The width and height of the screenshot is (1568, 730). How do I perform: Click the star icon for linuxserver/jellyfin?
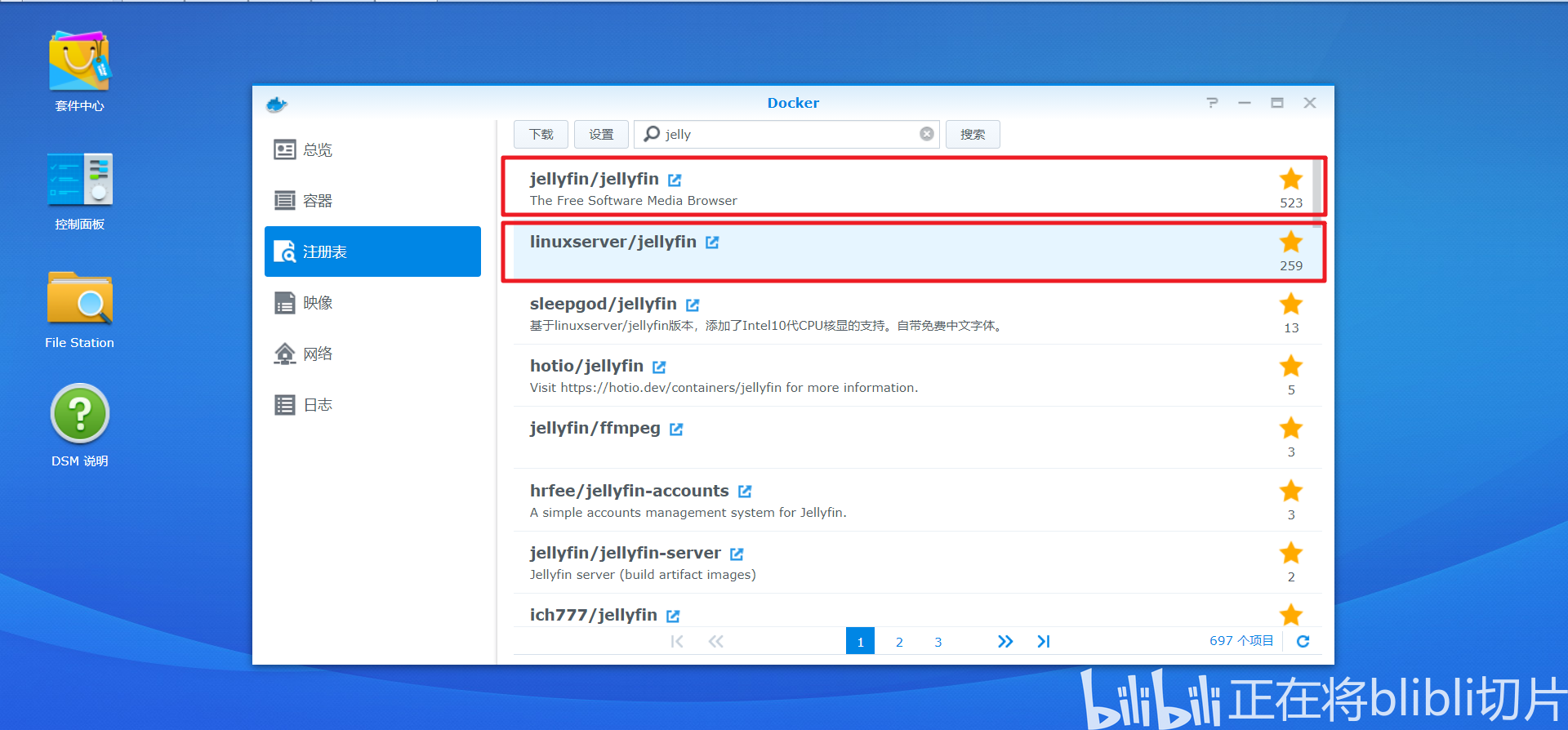[1291, 242]
